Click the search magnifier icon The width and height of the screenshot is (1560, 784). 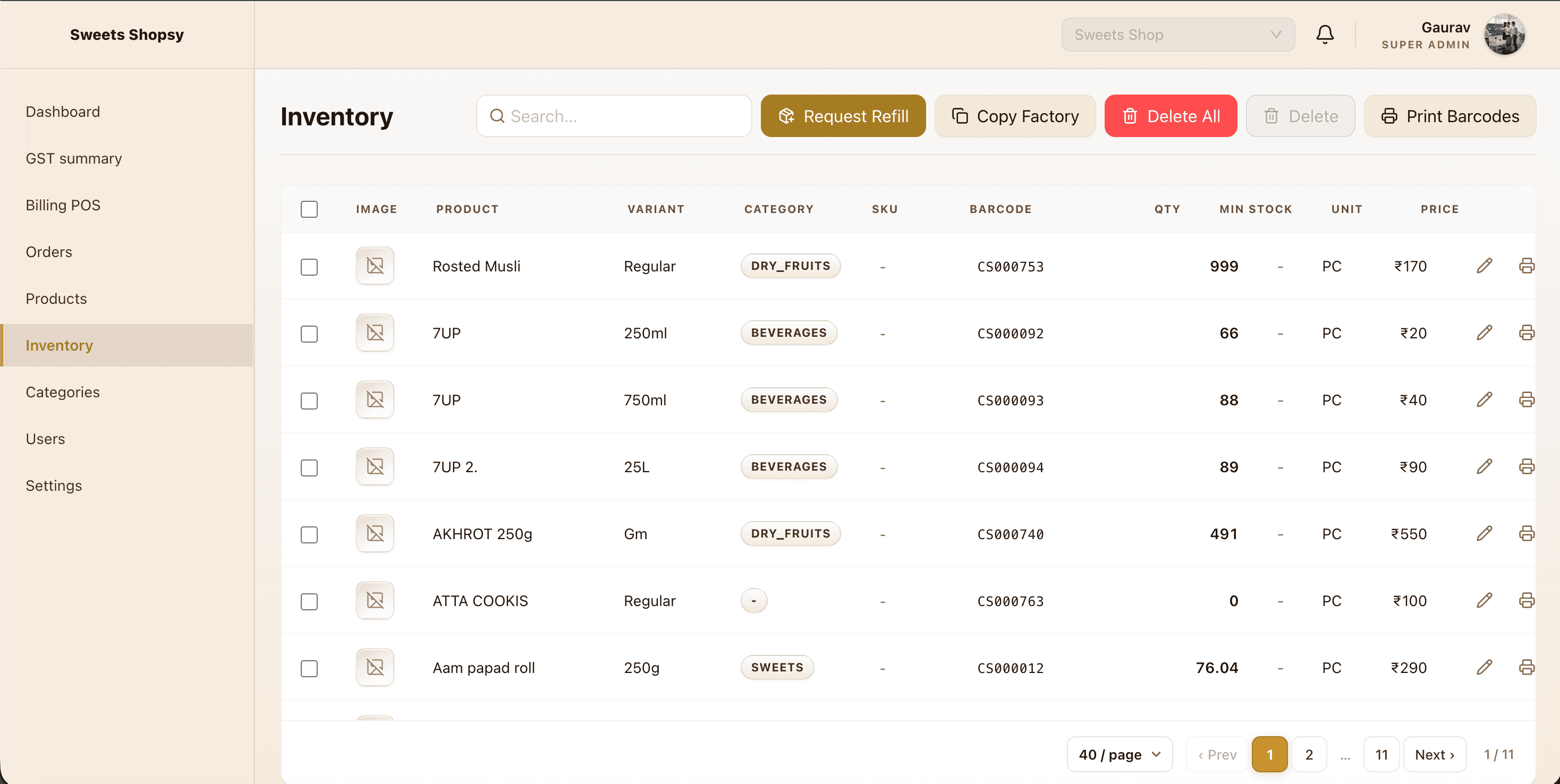497,116
